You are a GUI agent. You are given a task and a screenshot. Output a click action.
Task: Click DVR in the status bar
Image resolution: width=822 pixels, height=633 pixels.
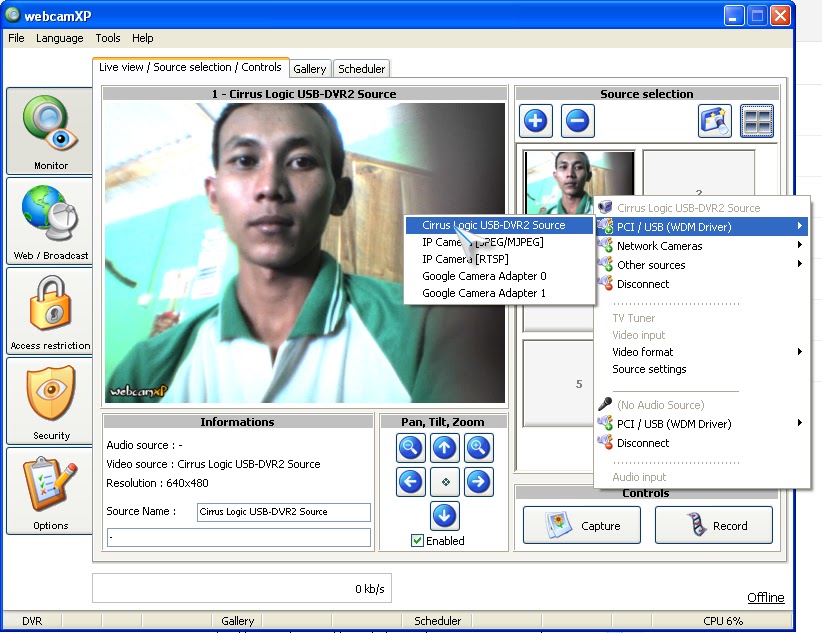click(x=32, y=621)
